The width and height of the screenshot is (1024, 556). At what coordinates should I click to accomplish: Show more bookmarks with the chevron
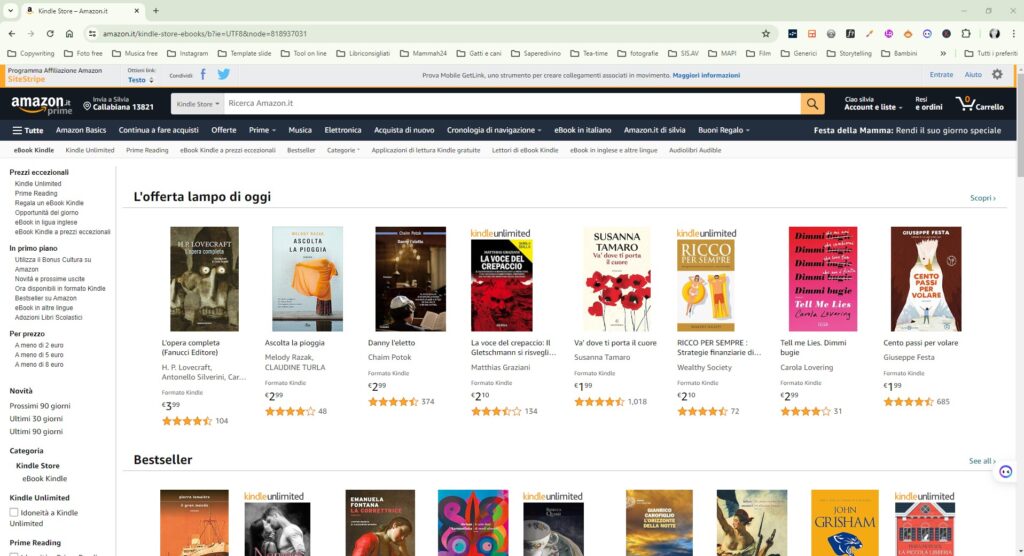tap(943, 54)
